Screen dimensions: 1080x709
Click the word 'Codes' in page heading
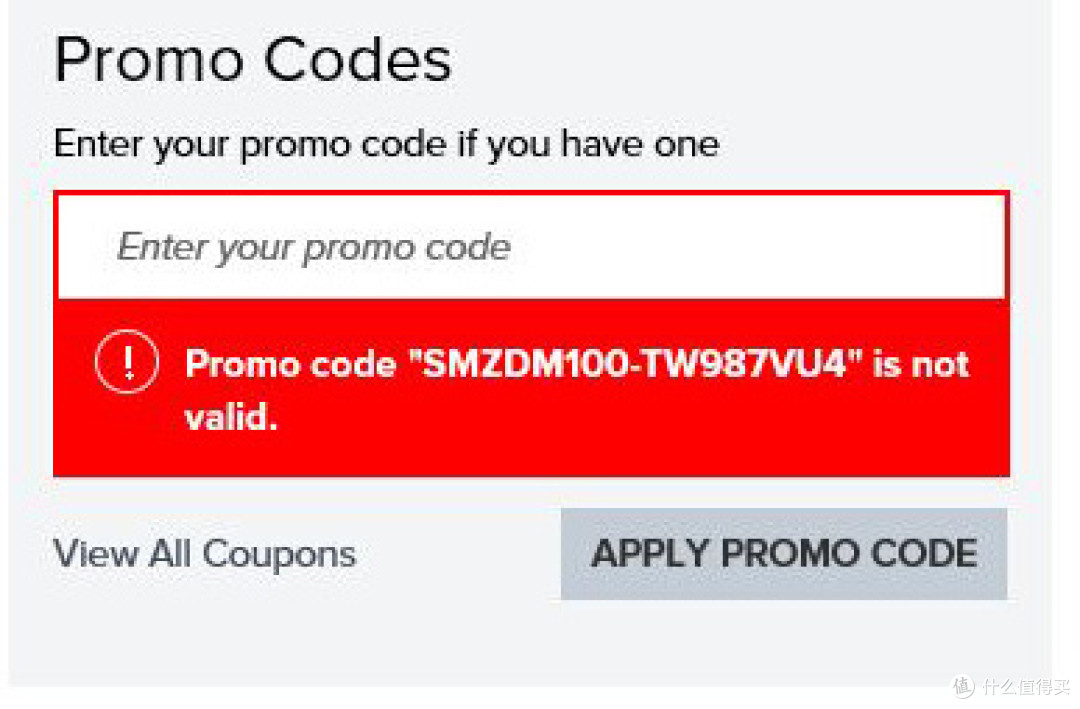pos(357,60)
